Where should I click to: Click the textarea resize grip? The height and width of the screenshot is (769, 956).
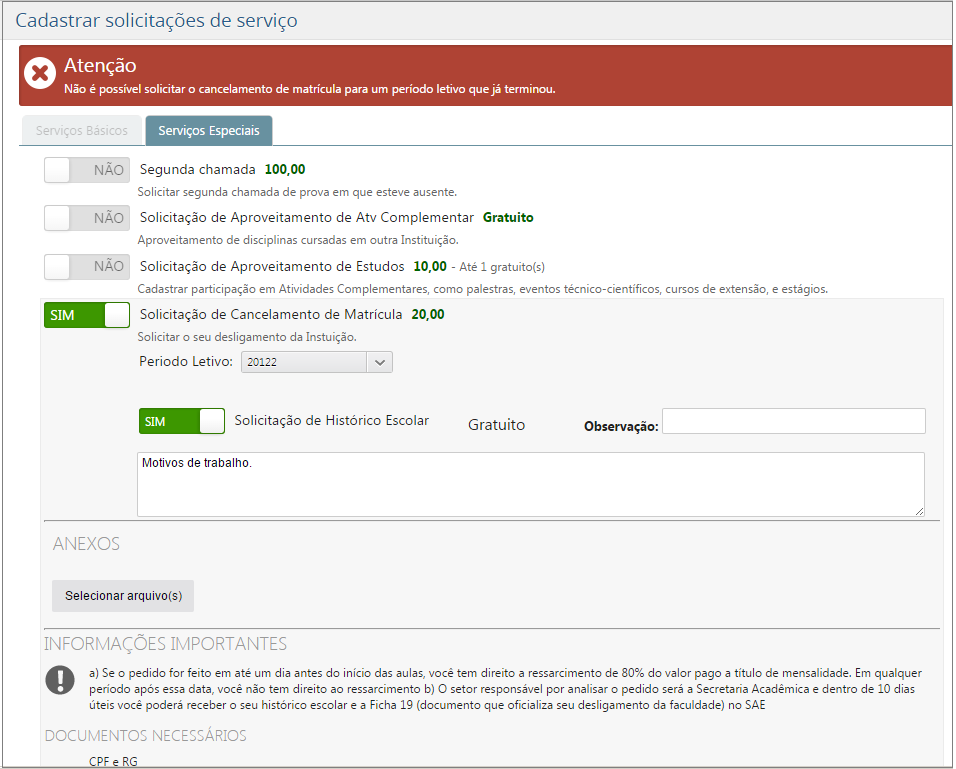click(x=921, y=512)
